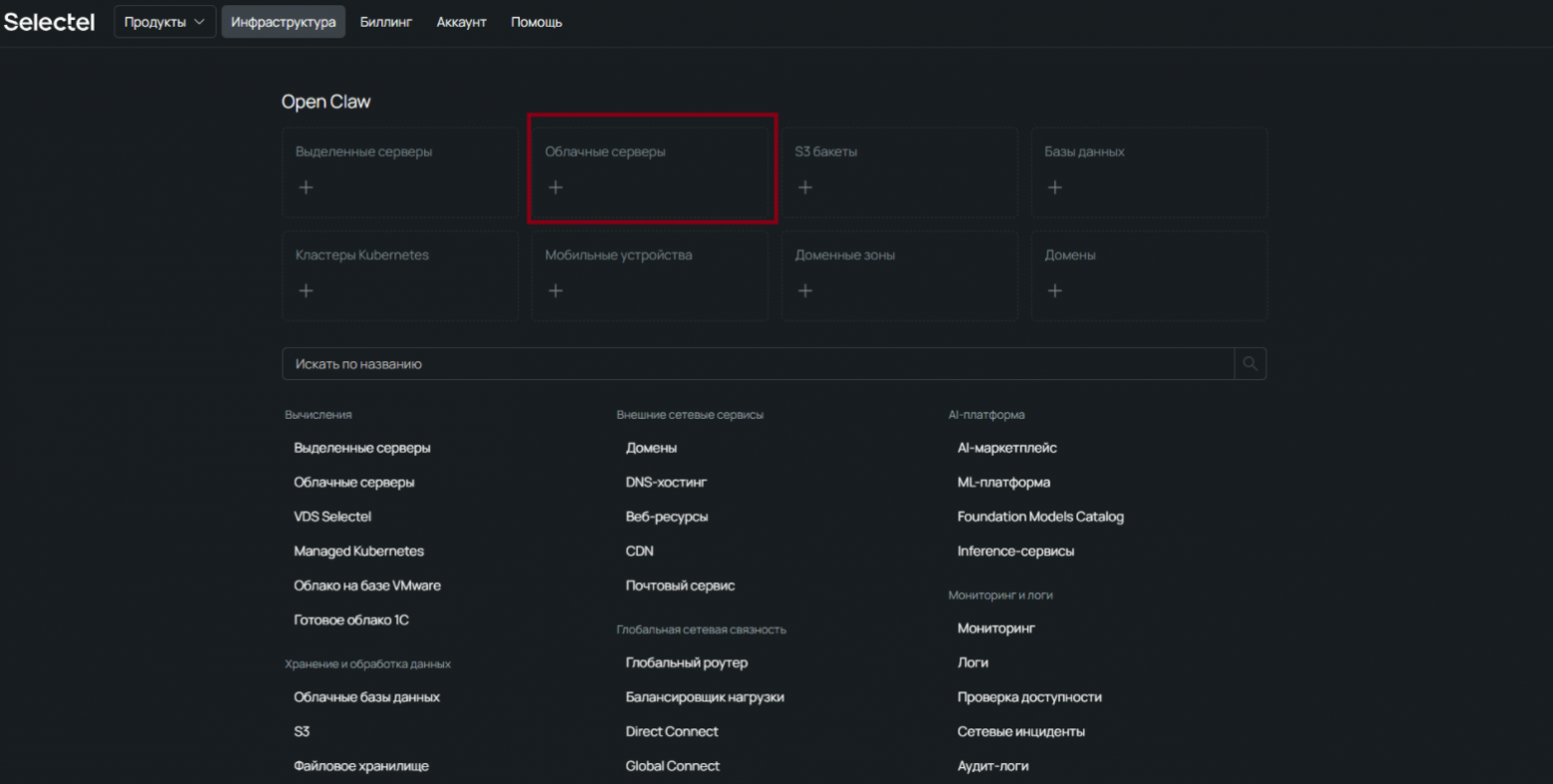The image size is (1553, 784).
Task: Click the plus icon on Мобильные устройства card
Action: pyautogui.click(x=555, y=290)
